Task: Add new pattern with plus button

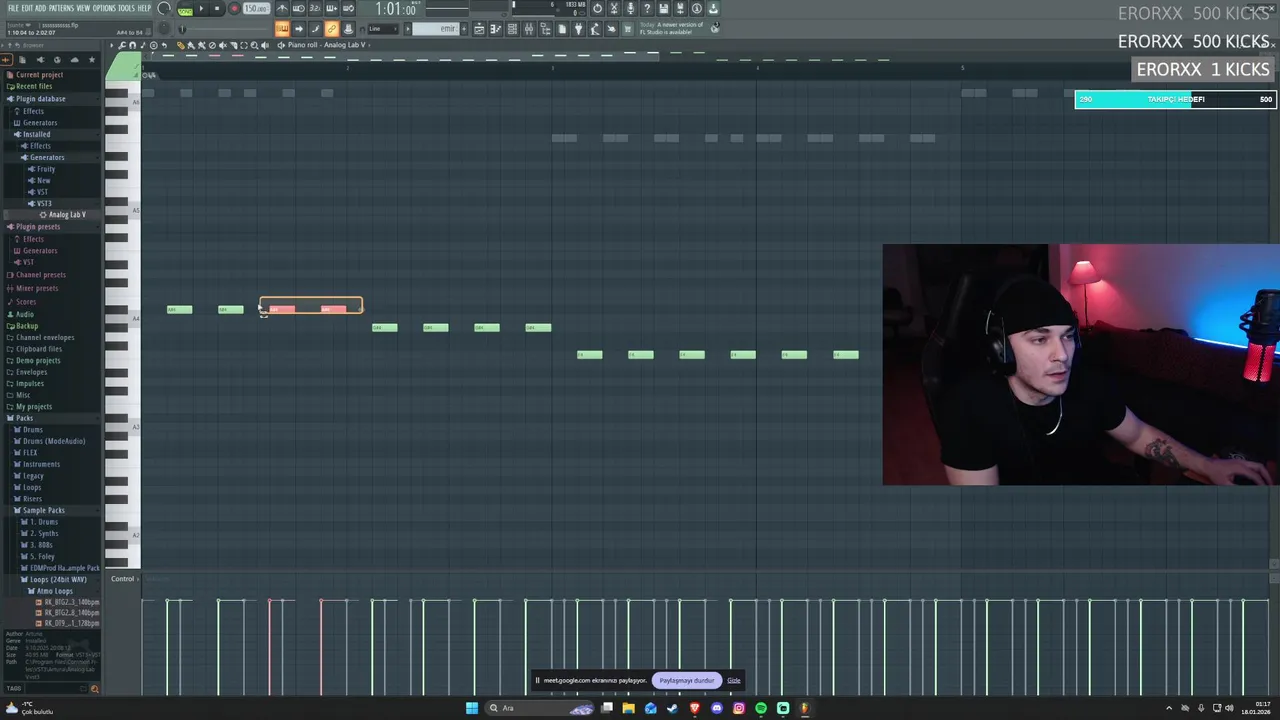Action: point(464,28)
